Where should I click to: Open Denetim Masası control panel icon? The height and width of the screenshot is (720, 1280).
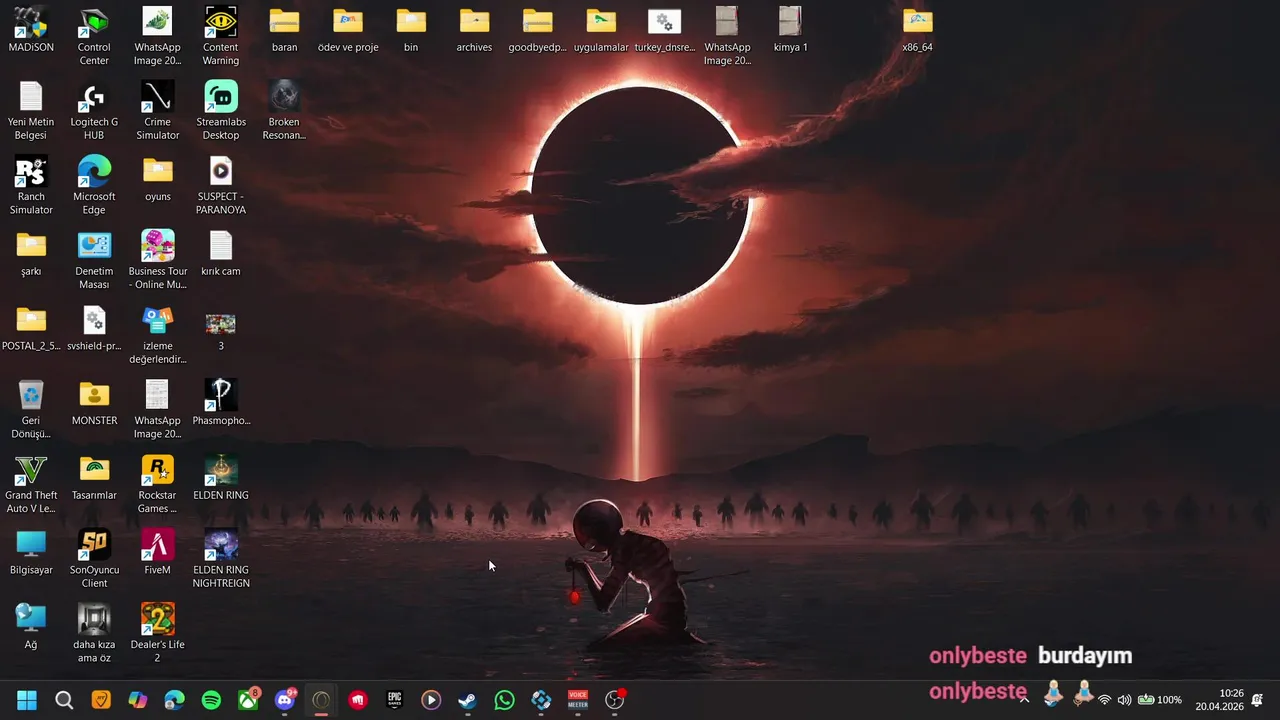point(94,262)
